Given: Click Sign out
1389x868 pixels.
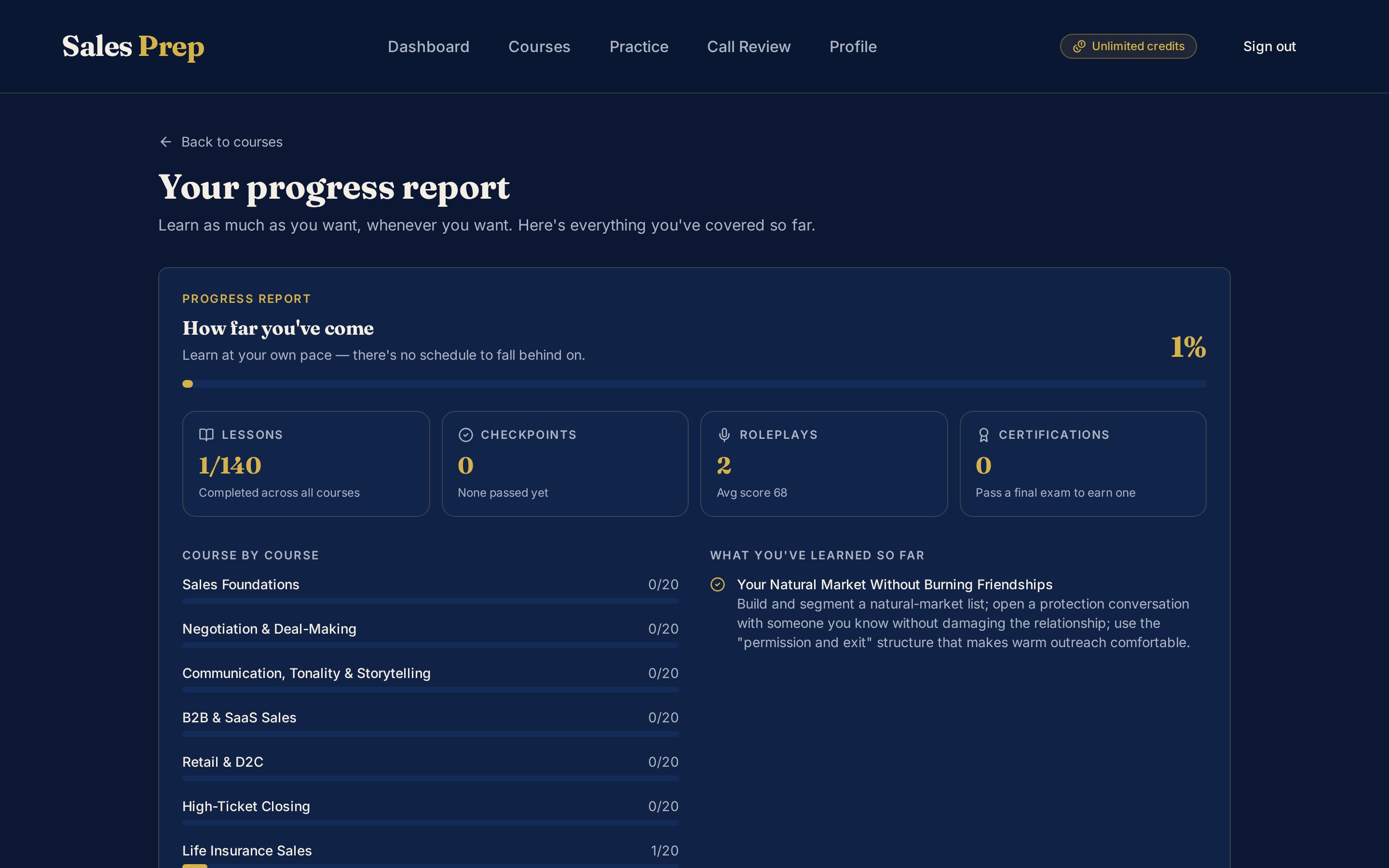Looking at the screenshot, I should pyautogui.click(x=1269, y=46).
